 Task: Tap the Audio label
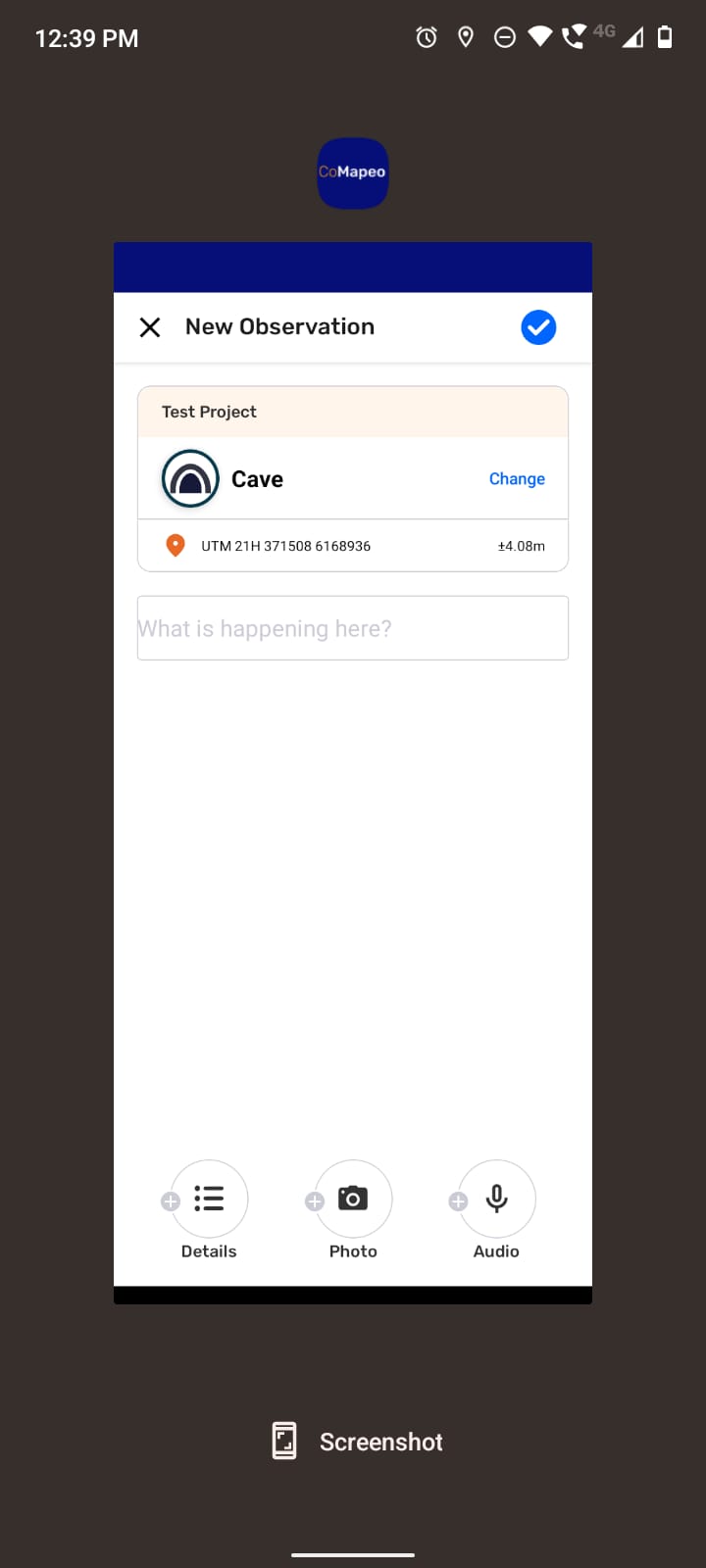496,1251
